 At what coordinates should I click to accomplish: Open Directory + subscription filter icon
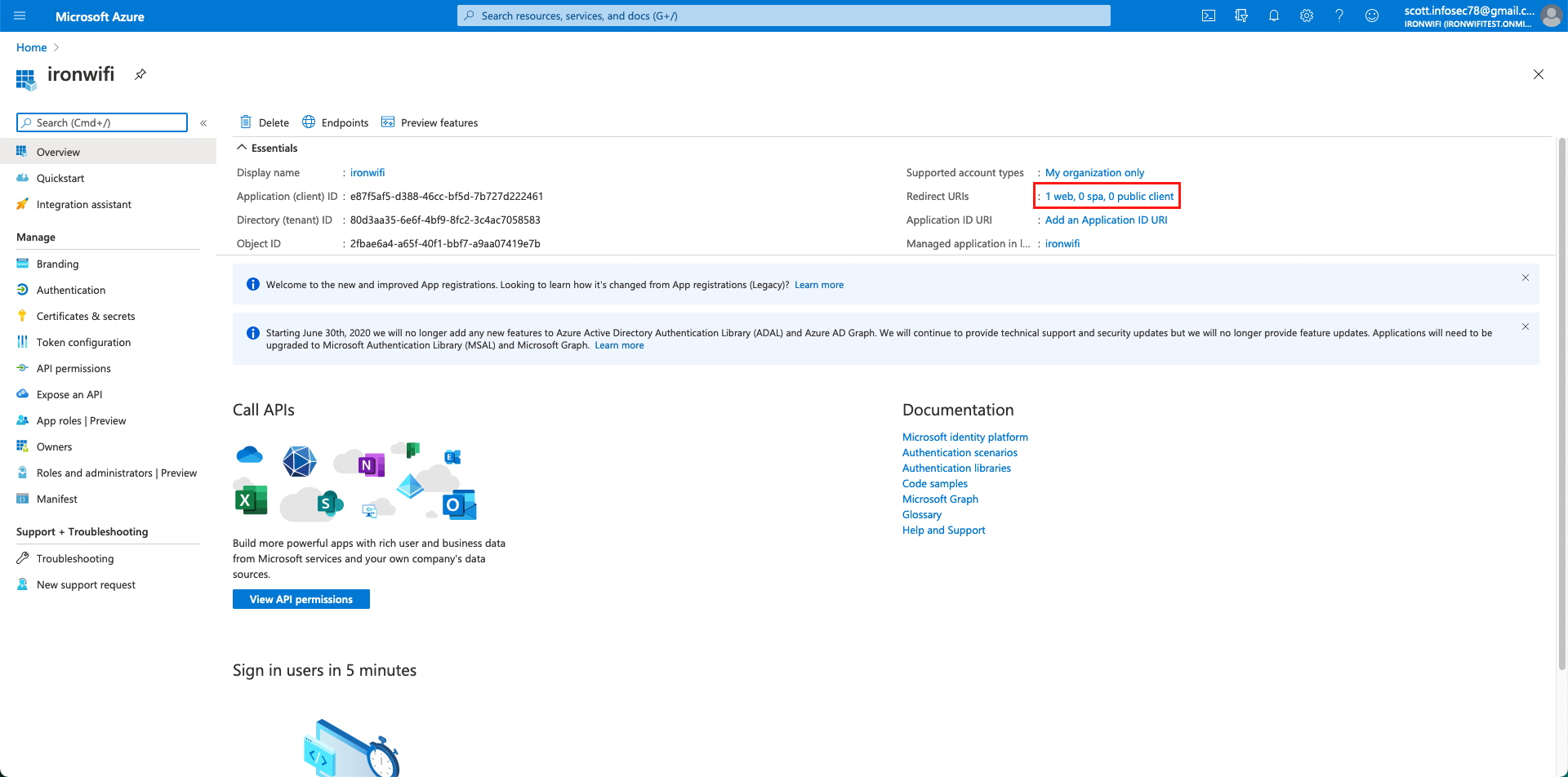(1241, 16)
